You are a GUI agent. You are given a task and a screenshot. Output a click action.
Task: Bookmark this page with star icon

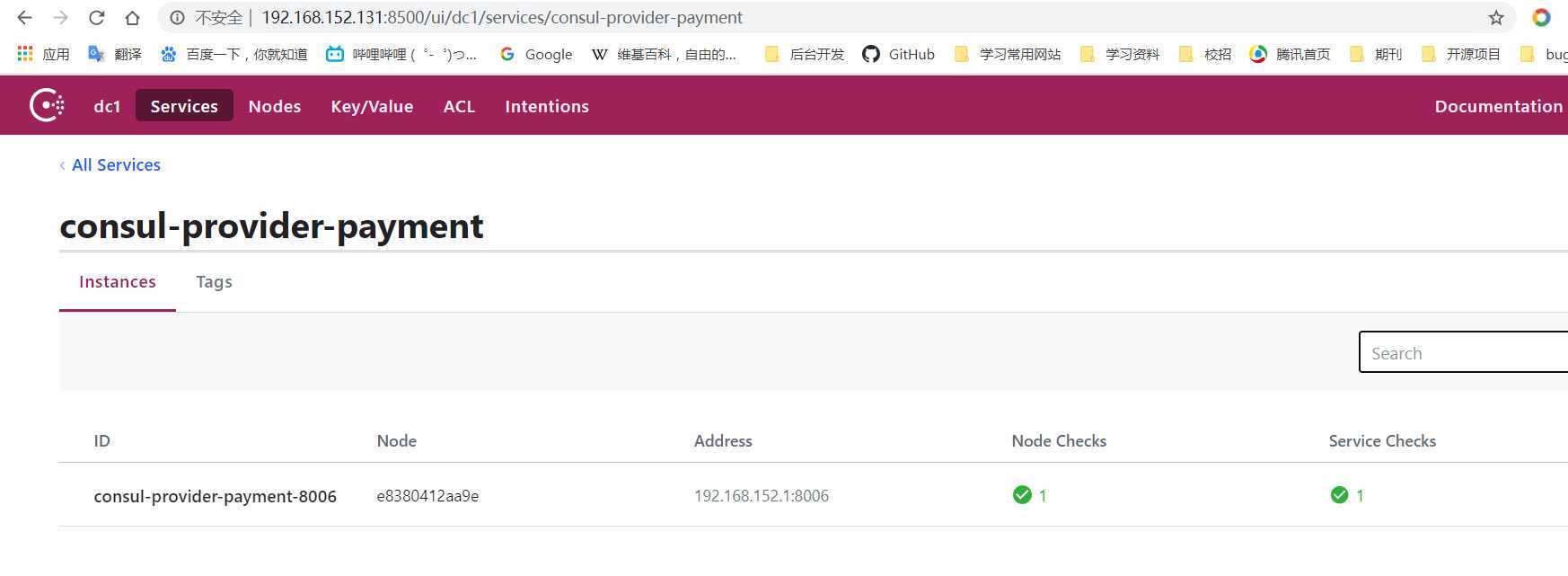tap(1496, 18)
